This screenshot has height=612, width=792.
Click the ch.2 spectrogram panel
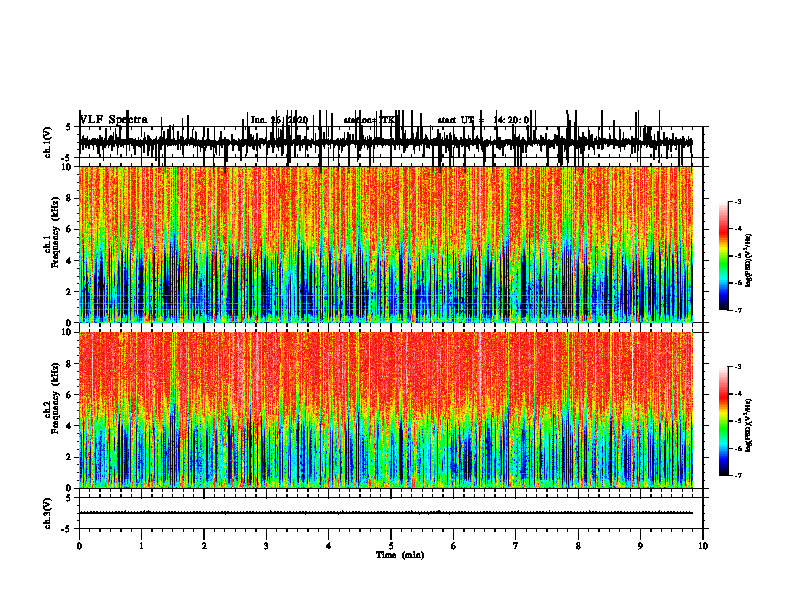tap(386, 410)
